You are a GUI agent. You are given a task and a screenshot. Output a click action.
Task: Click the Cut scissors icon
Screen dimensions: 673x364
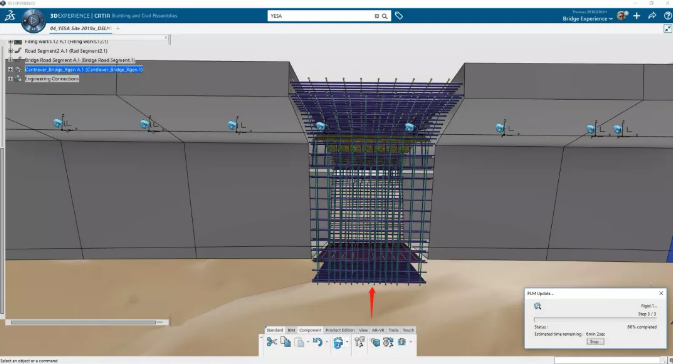tap(271, 342)
